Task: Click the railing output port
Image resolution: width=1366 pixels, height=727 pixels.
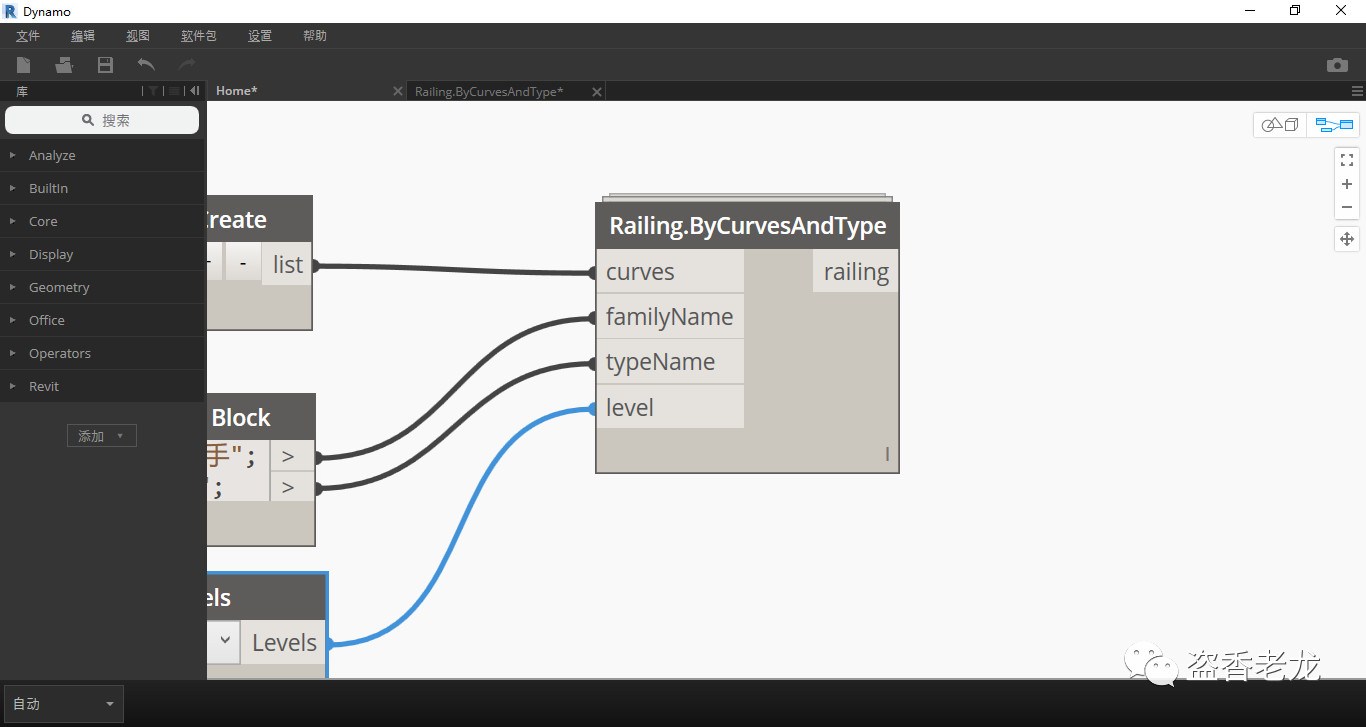Action: pyautogui.click(x=855, y=271)
